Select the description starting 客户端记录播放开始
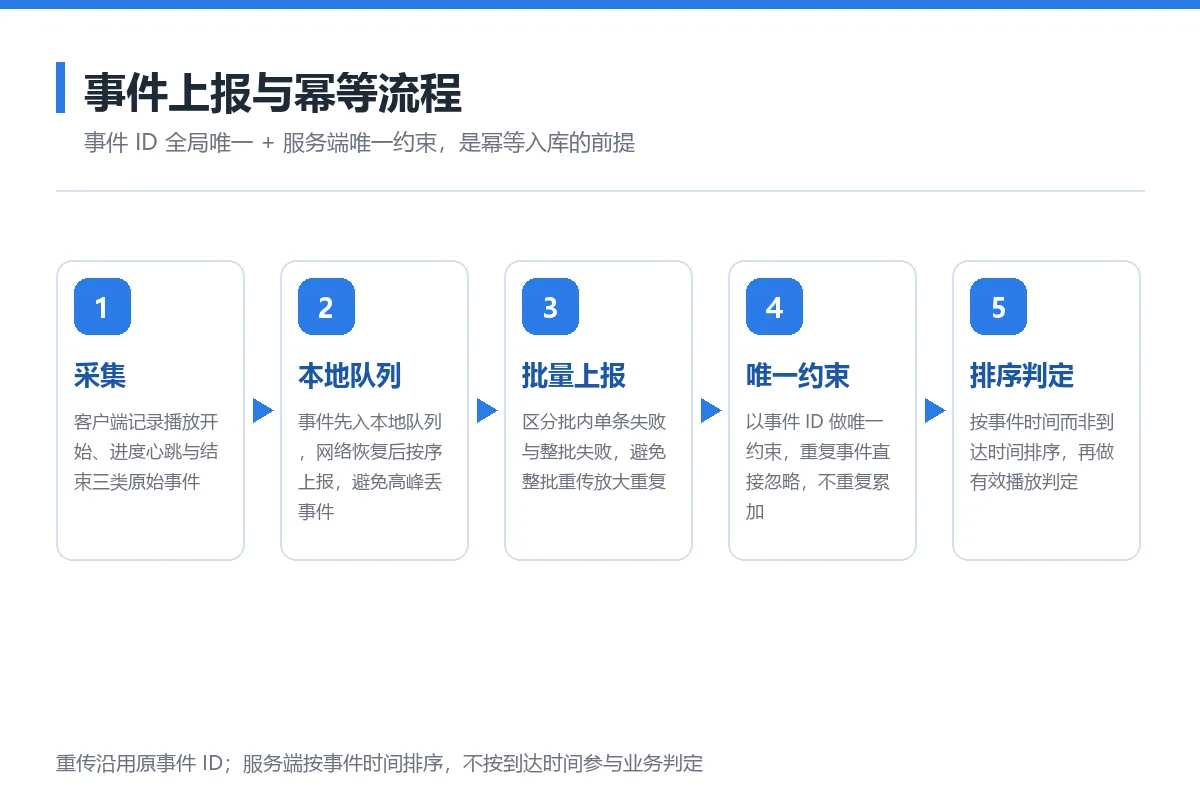 pos(146,452)
